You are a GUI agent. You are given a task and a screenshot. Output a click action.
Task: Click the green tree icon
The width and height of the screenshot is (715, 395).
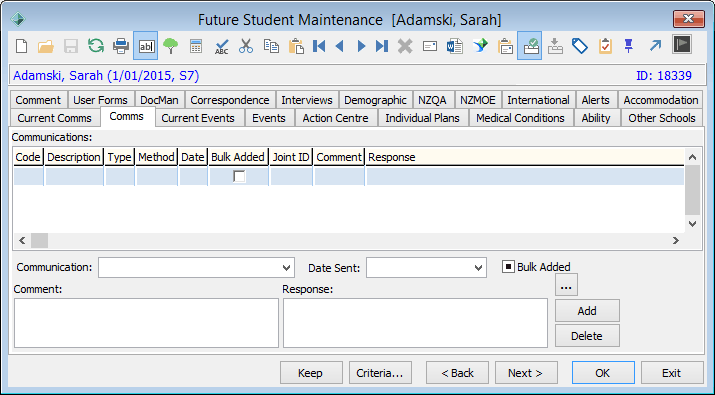tap(171, 46)
